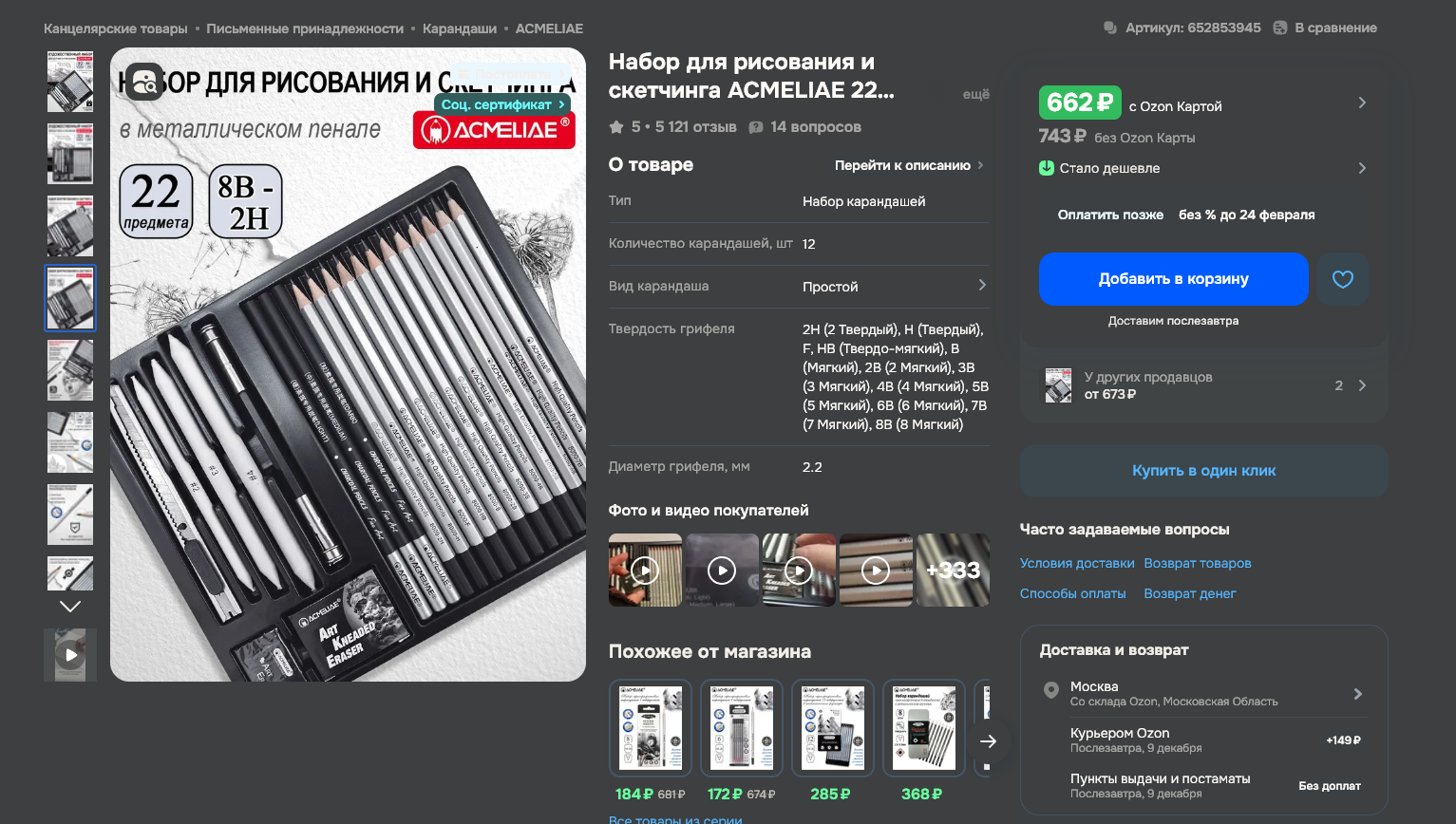Viewport: 1456px width, 824px height.
Task: Expand Ozon Card price chevron
Action: coord(1362,103)
